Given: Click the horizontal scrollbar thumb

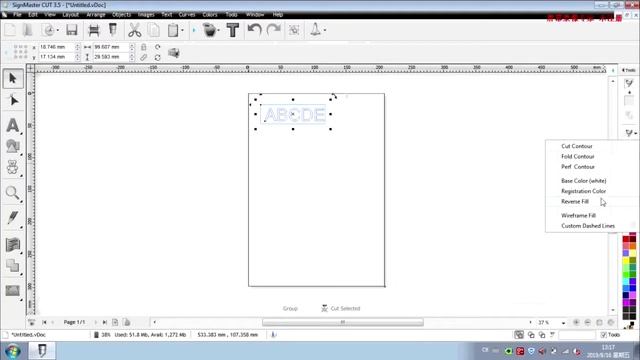Looking at the screenshot, I should tap(343, 322).
